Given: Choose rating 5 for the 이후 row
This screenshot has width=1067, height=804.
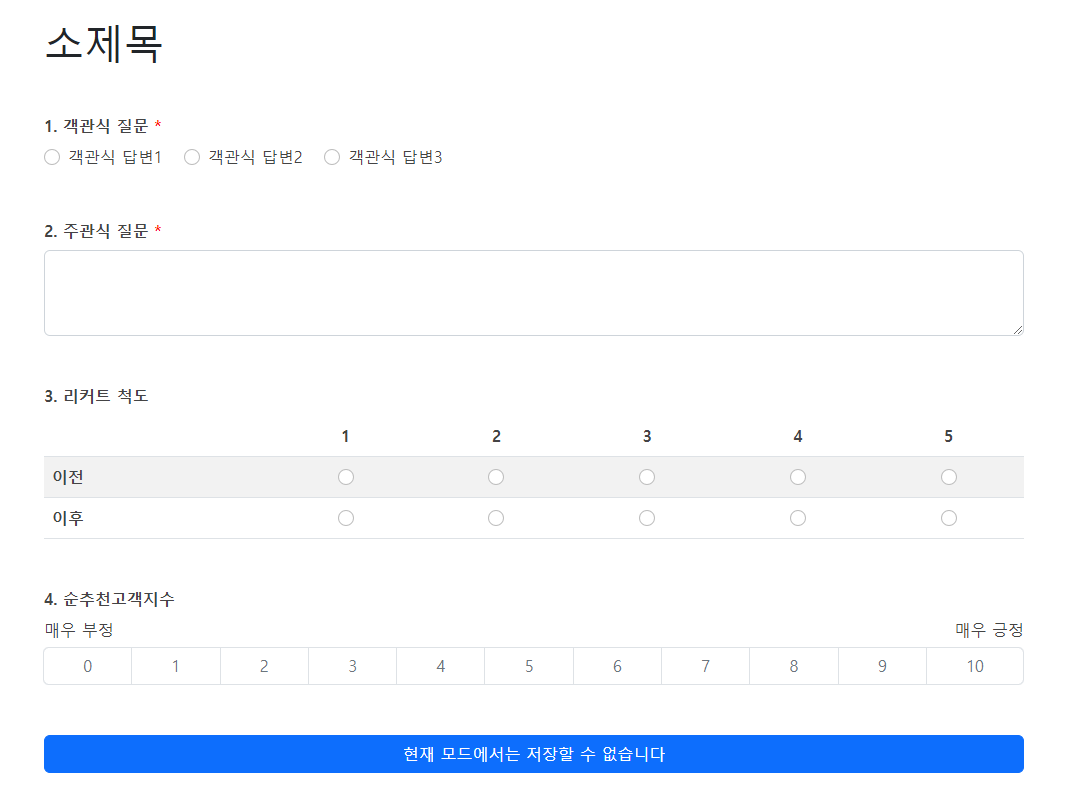Looking at the screenshot, I should click(949, 518).
